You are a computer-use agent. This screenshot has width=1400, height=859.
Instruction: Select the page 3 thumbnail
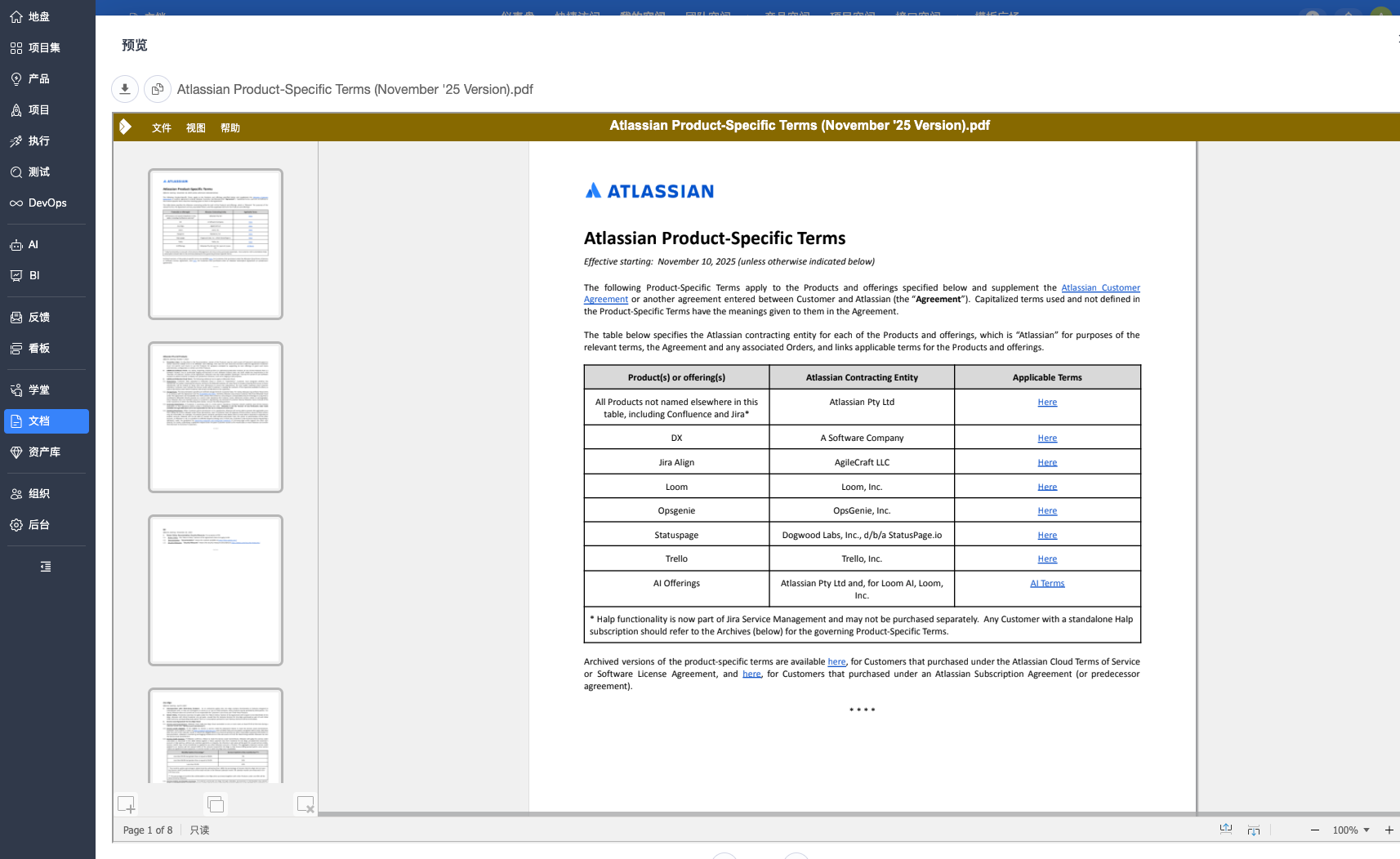tap(216, 590)
